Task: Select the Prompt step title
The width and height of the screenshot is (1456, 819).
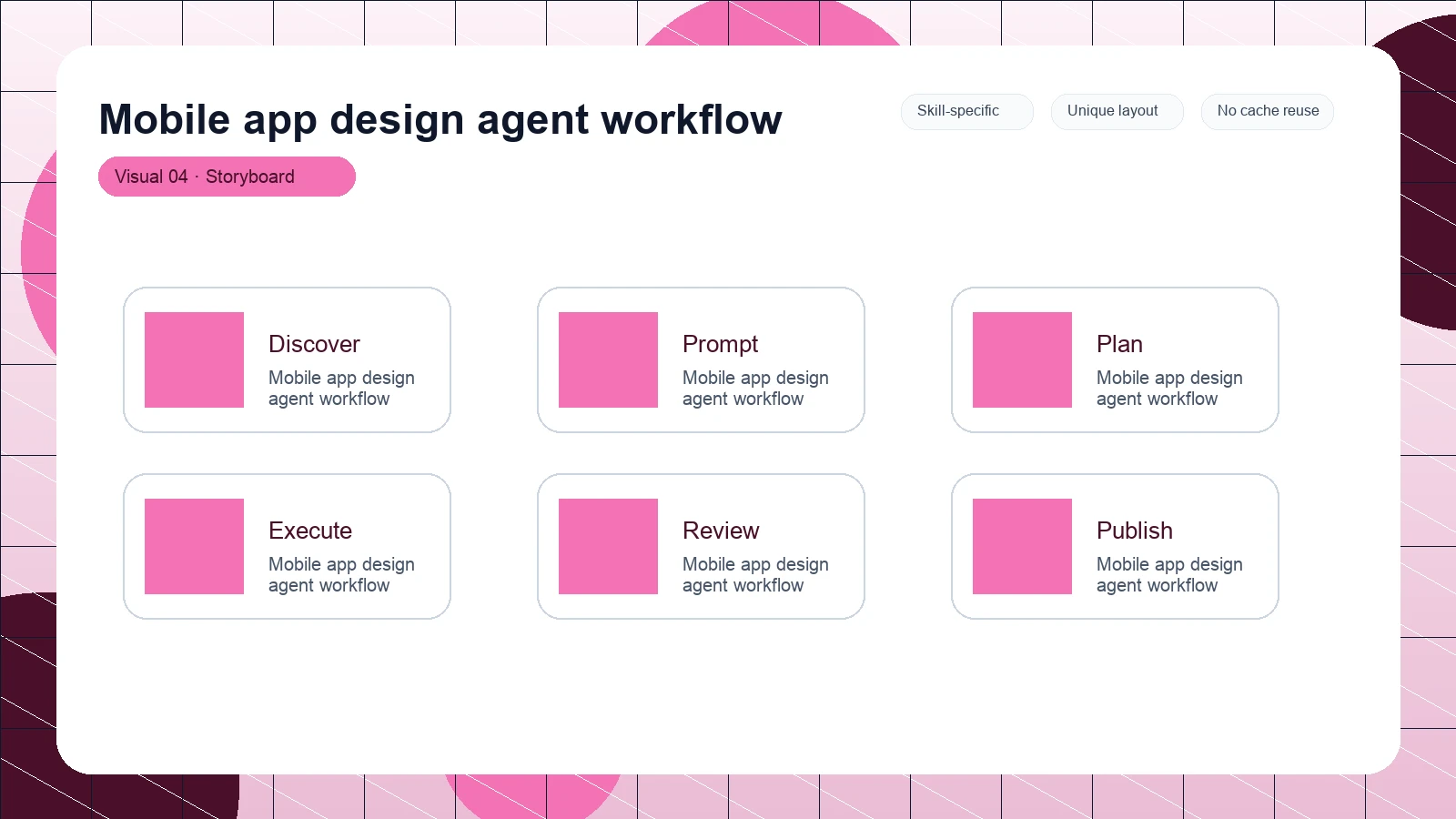Action: [x=720, y=344]
